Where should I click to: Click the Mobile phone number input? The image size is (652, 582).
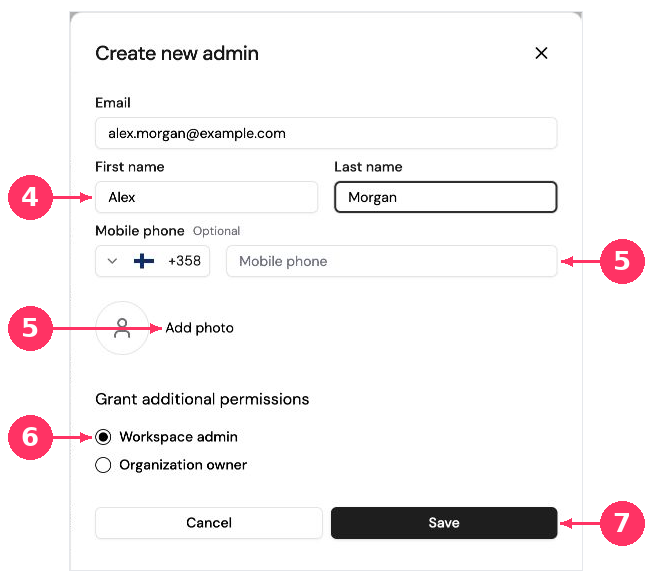(392, 261)
